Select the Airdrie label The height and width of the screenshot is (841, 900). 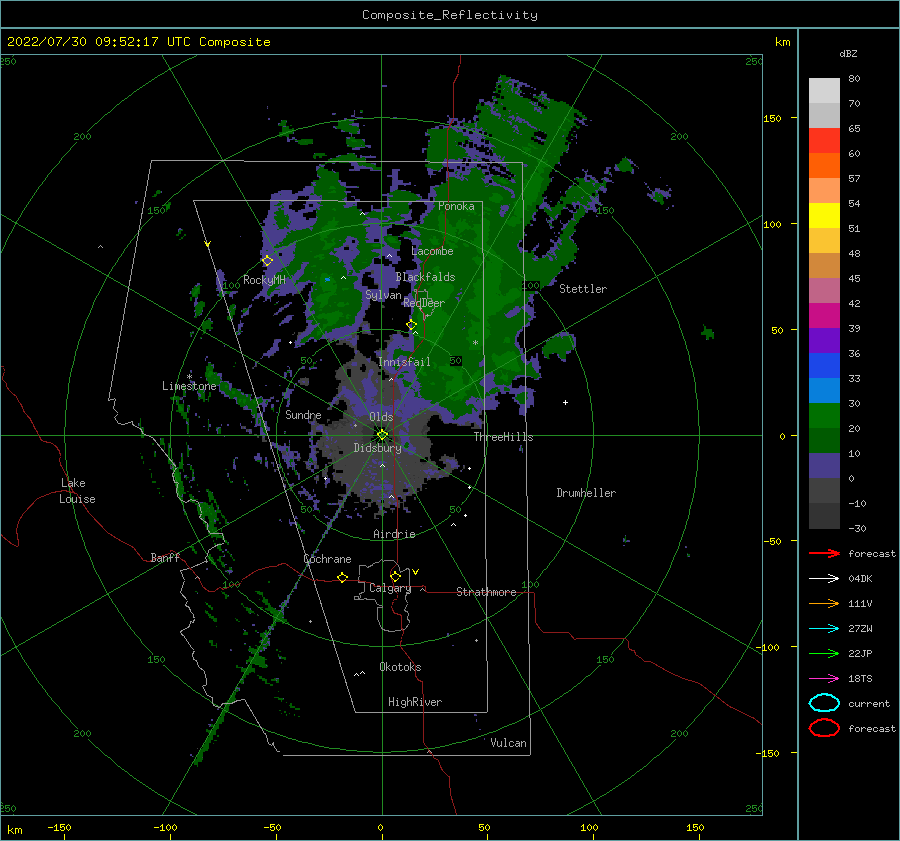pos(394,534)
